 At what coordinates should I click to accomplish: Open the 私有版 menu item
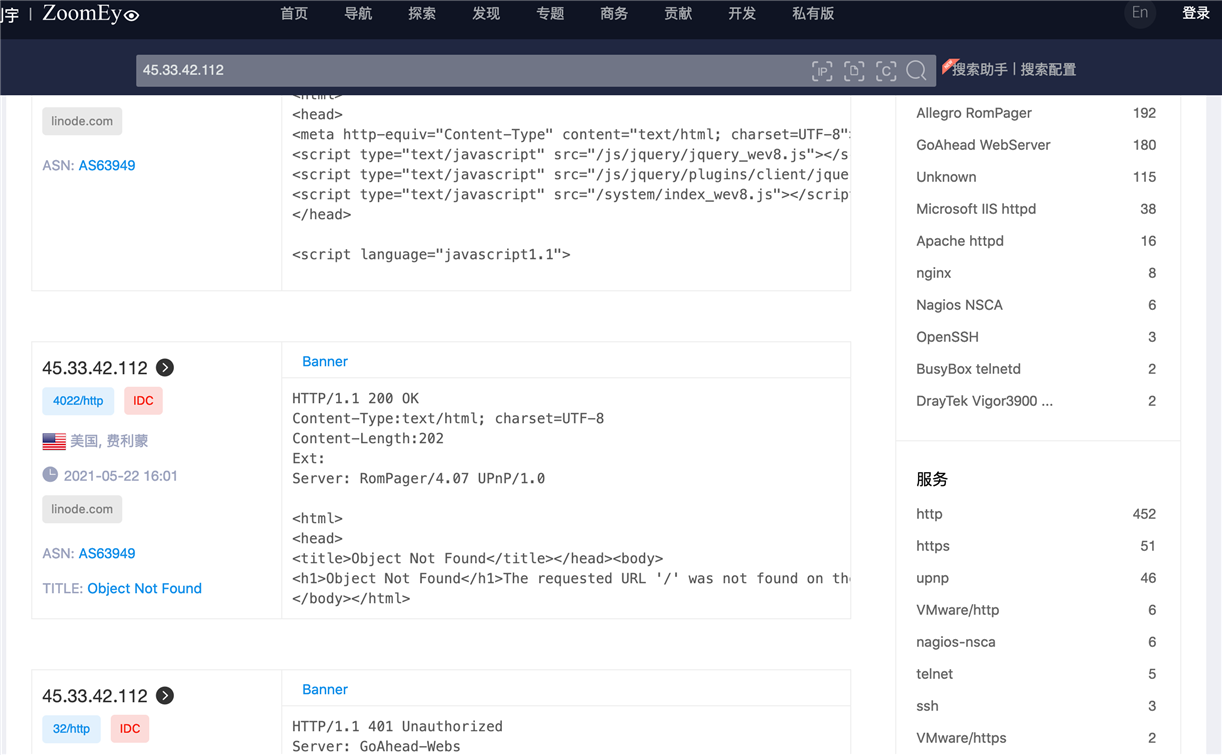click(x=813, y=13)
